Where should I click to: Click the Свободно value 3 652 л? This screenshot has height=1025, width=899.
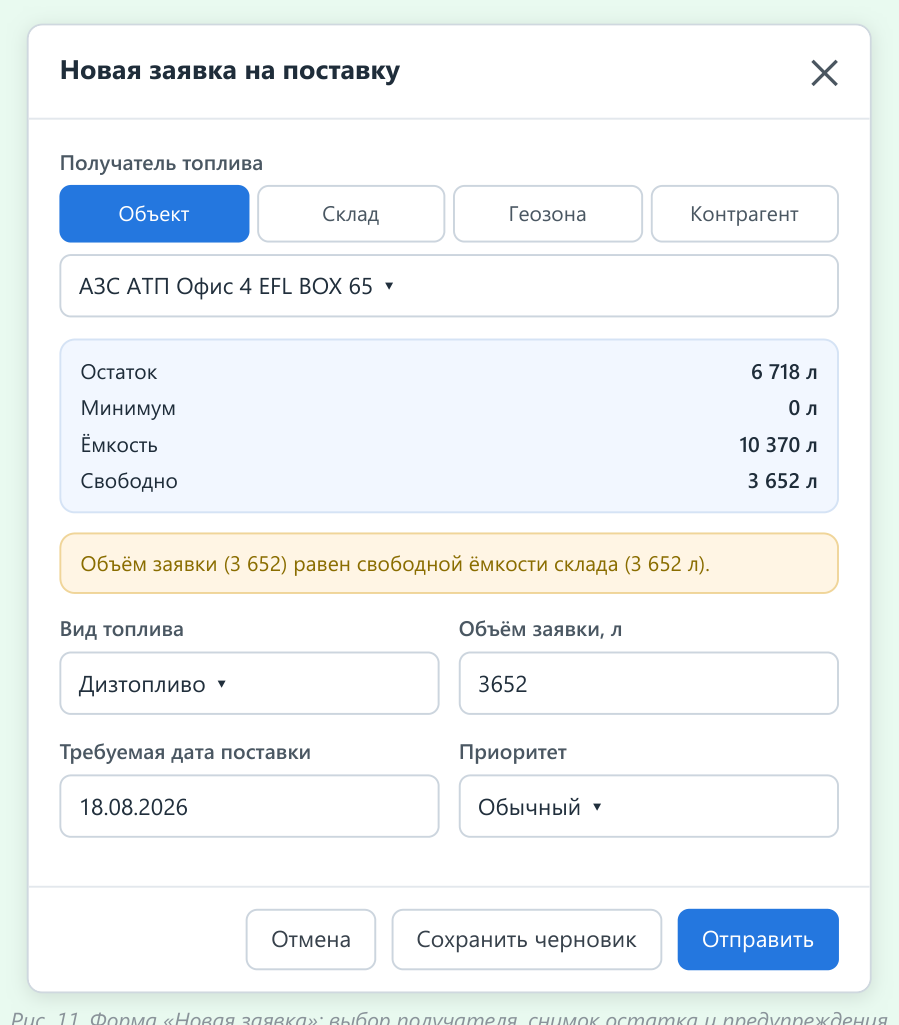pyautogui.click(x=783, y=481)
